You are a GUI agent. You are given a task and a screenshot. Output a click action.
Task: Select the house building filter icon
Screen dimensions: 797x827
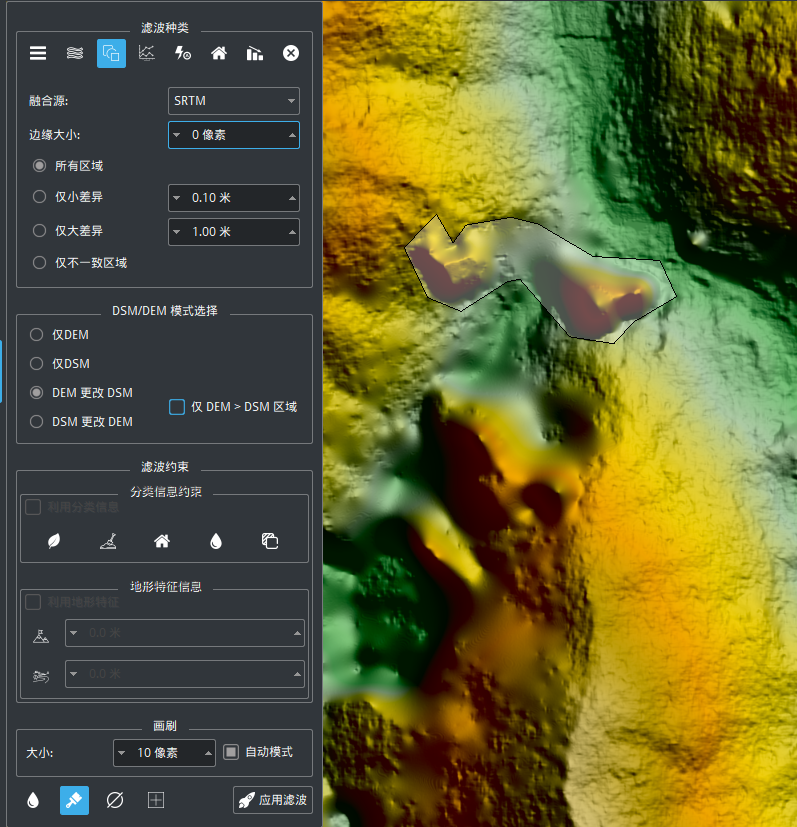coord(219,53)
